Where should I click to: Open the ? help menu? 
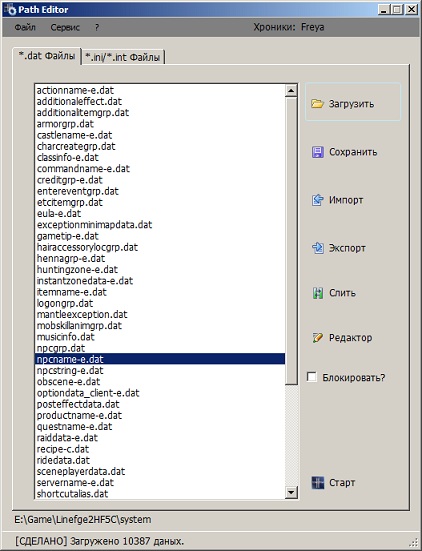coord(97,27)
